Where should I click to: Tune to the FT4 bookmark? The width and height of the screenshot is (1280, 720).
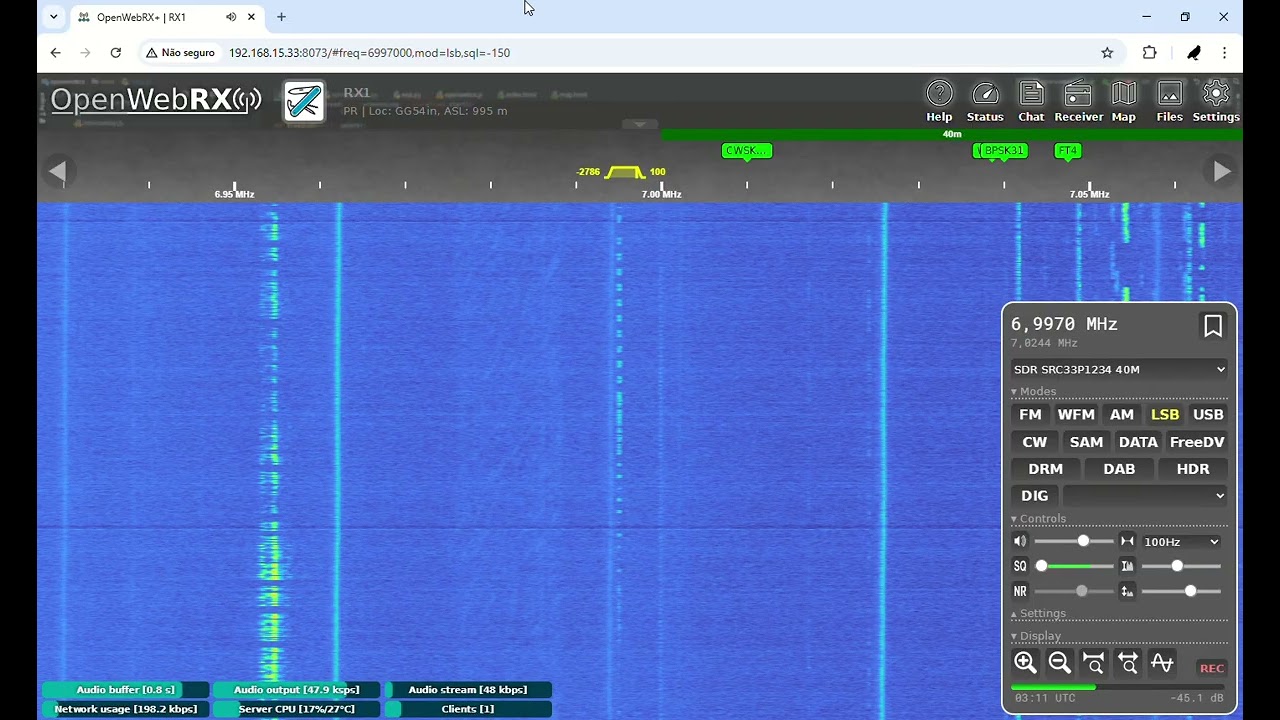1068,151
